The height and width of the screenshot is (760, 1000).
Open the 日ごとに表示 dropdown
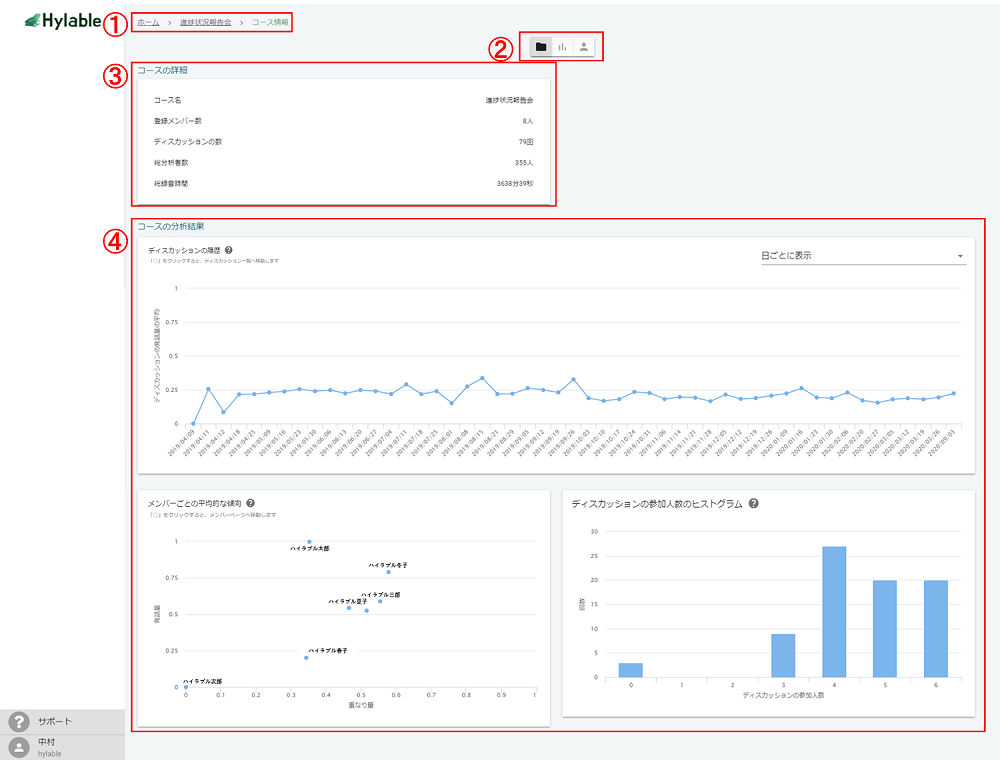pyautogui.click(x=860, y=256)
